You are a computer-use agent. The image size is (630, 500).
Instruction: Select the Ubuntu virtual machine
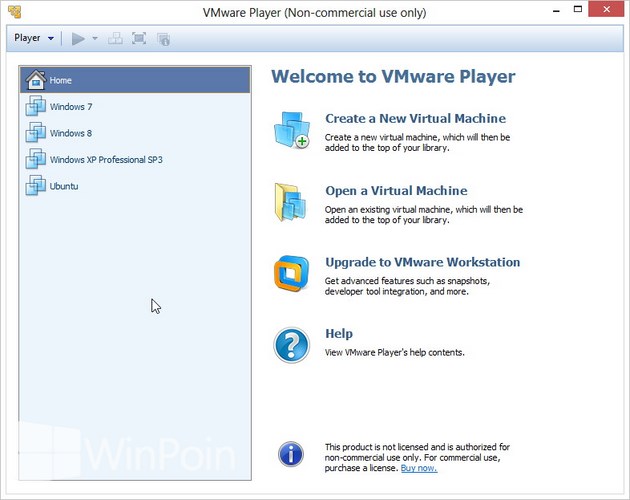(x=135, y=186)
